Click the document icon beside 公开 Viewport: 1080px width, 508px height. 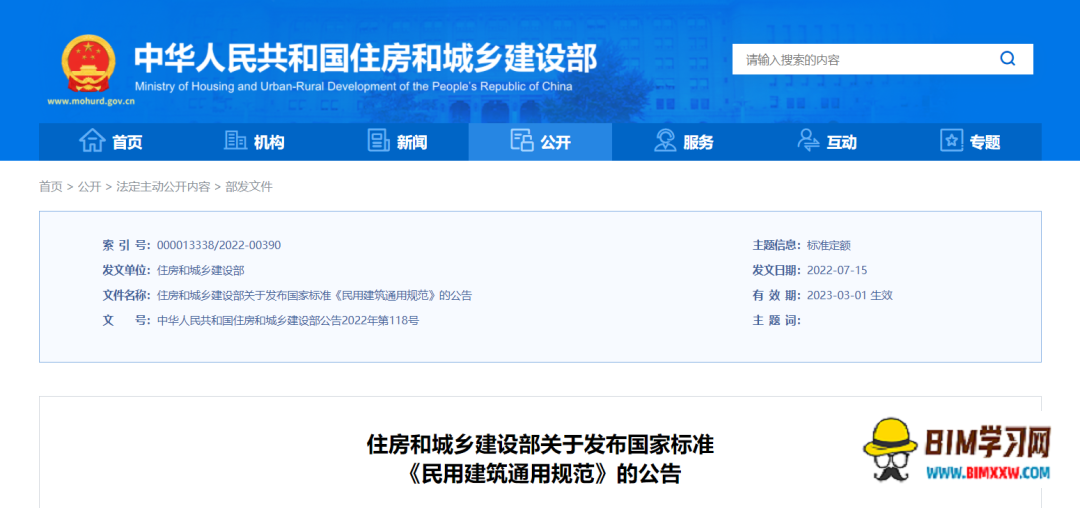pyautogui.click(x=521, y=141)
